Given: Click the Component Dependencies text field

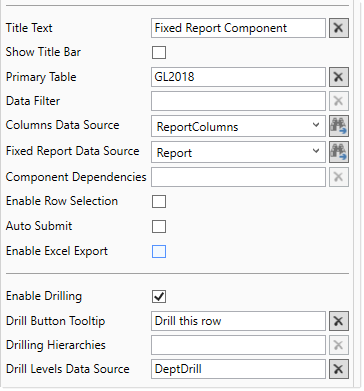Looking at the screenshot, I should (x=238, y=177).
